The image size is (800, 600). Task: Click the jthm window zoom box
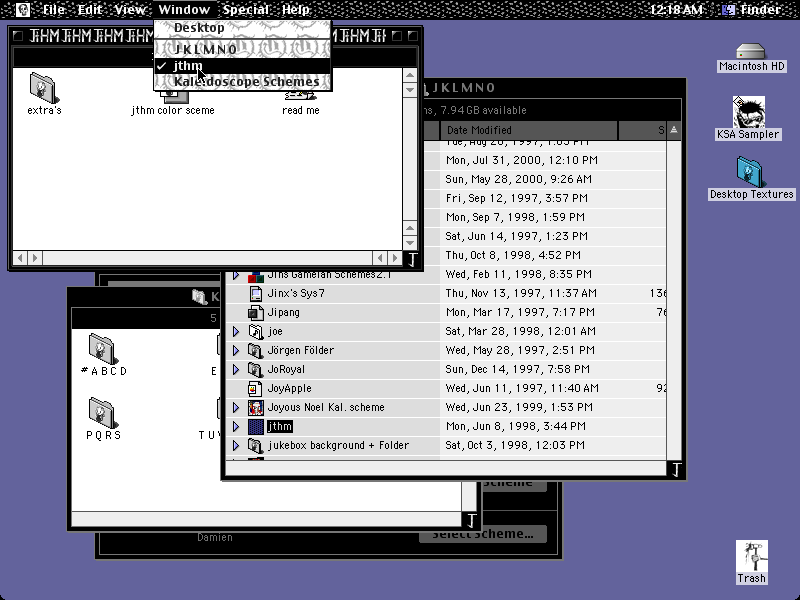point(397,36)
